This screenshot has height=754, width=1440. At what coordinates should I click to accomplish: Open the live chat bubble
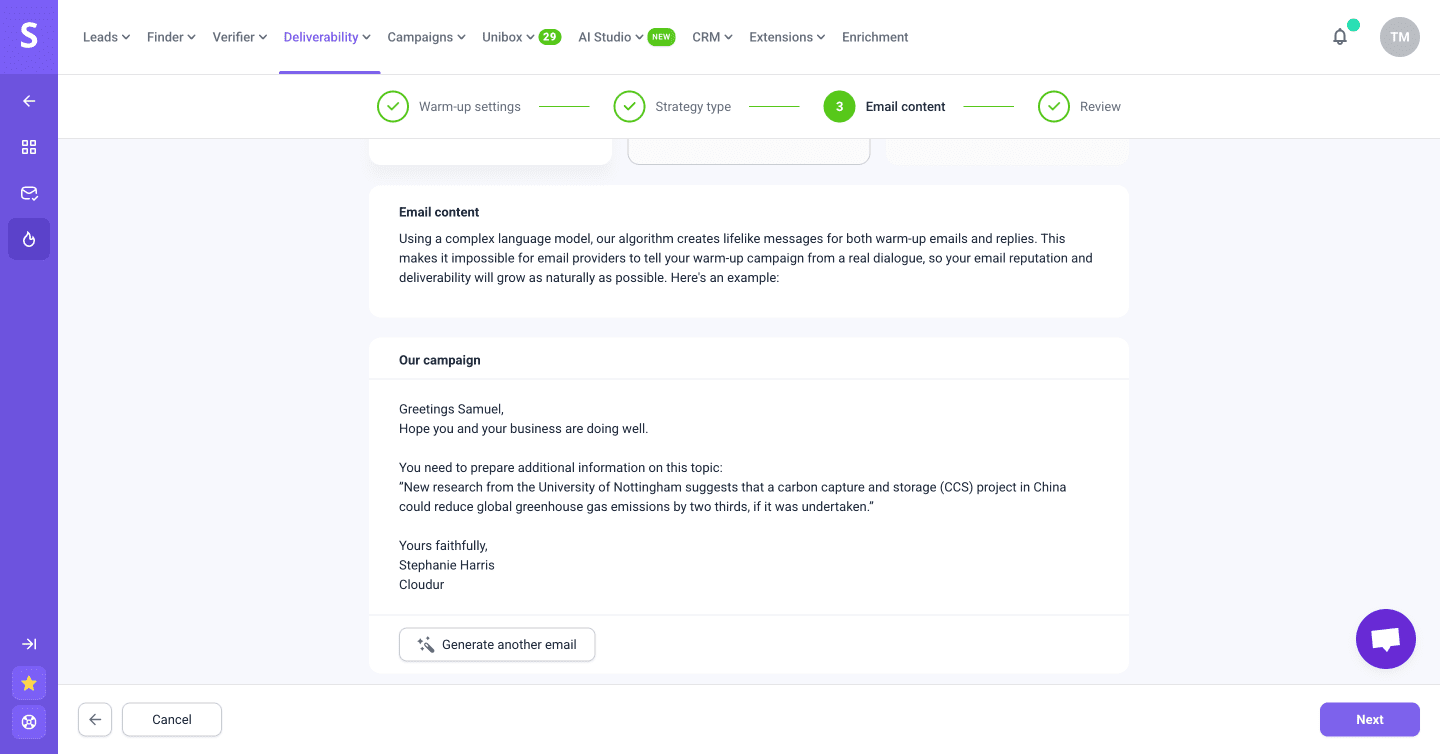(1385, 639)
